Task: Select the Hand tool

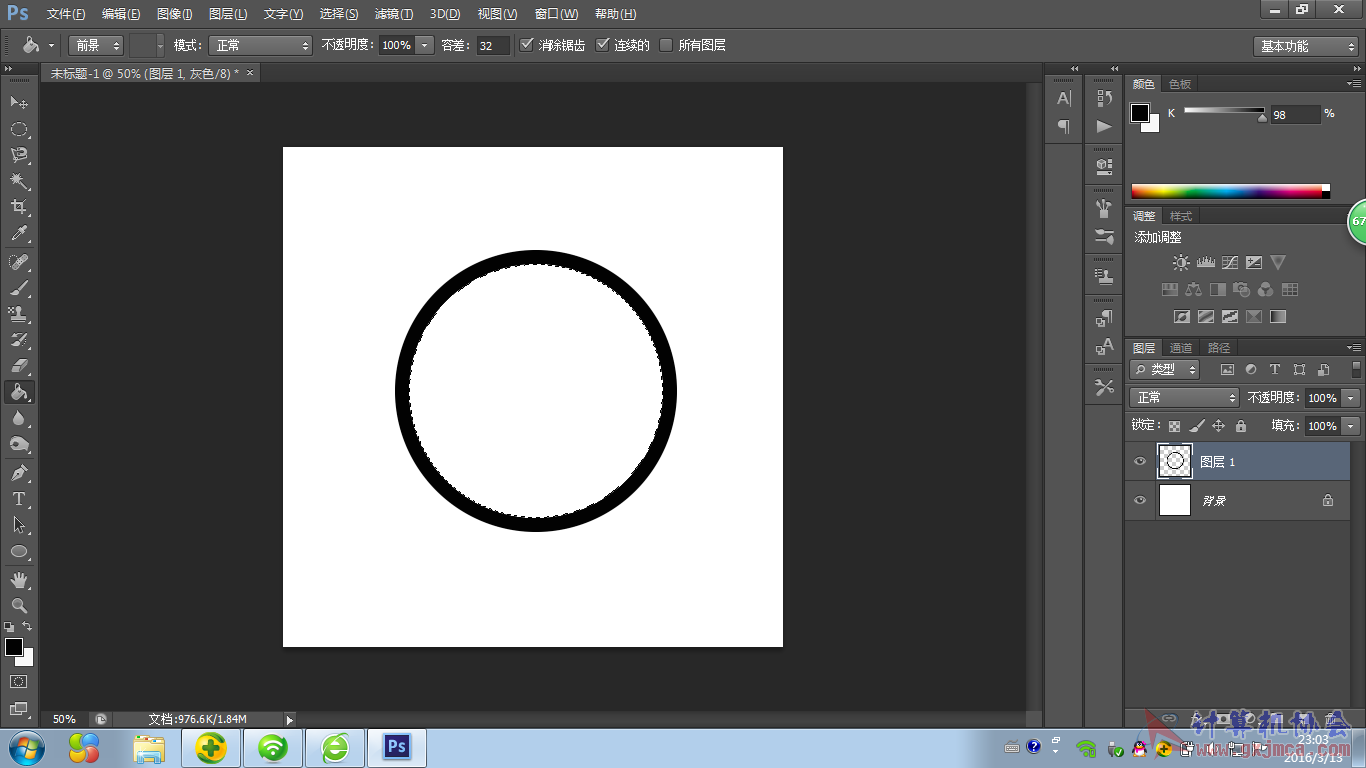Action: pyautogui.click(x=19, y=579)
